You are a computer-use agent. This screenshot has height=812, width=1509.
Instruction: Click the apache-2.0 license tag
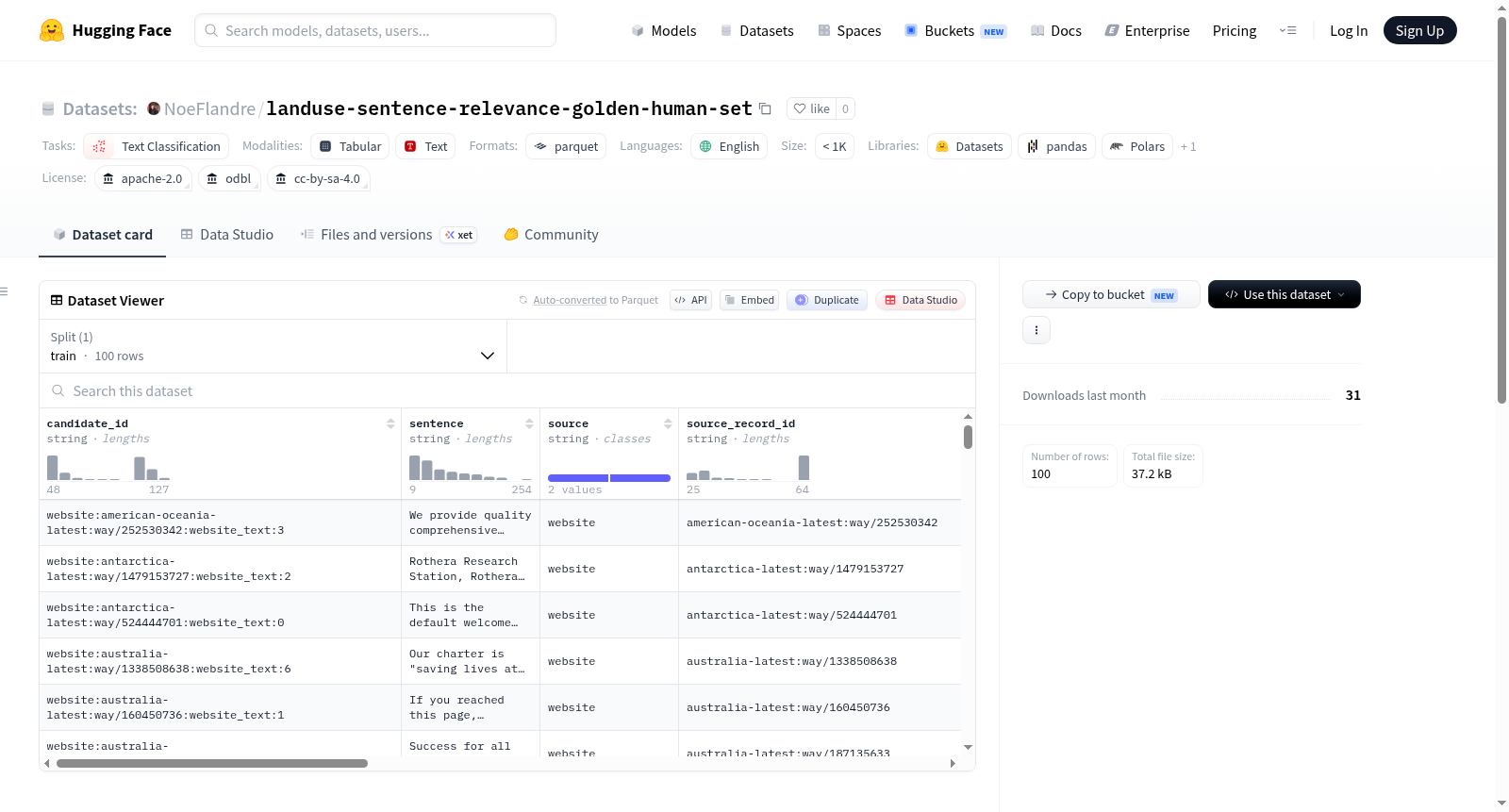click(143, 178)
